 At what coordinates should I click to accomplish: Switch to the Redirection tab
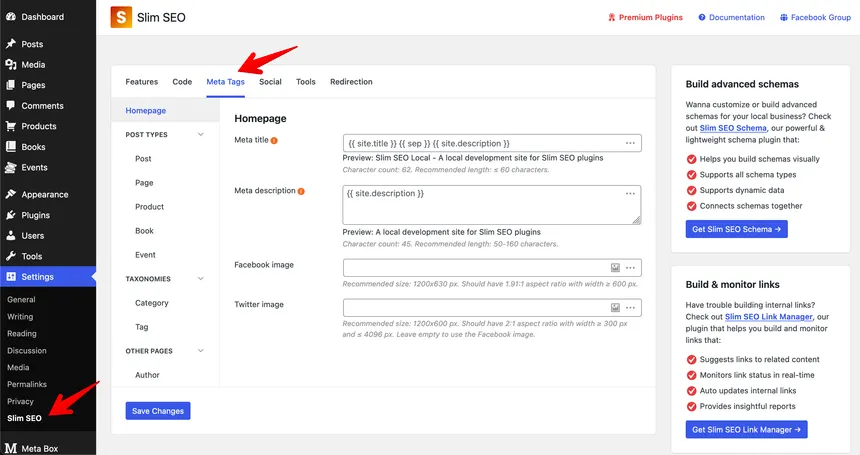351,82
